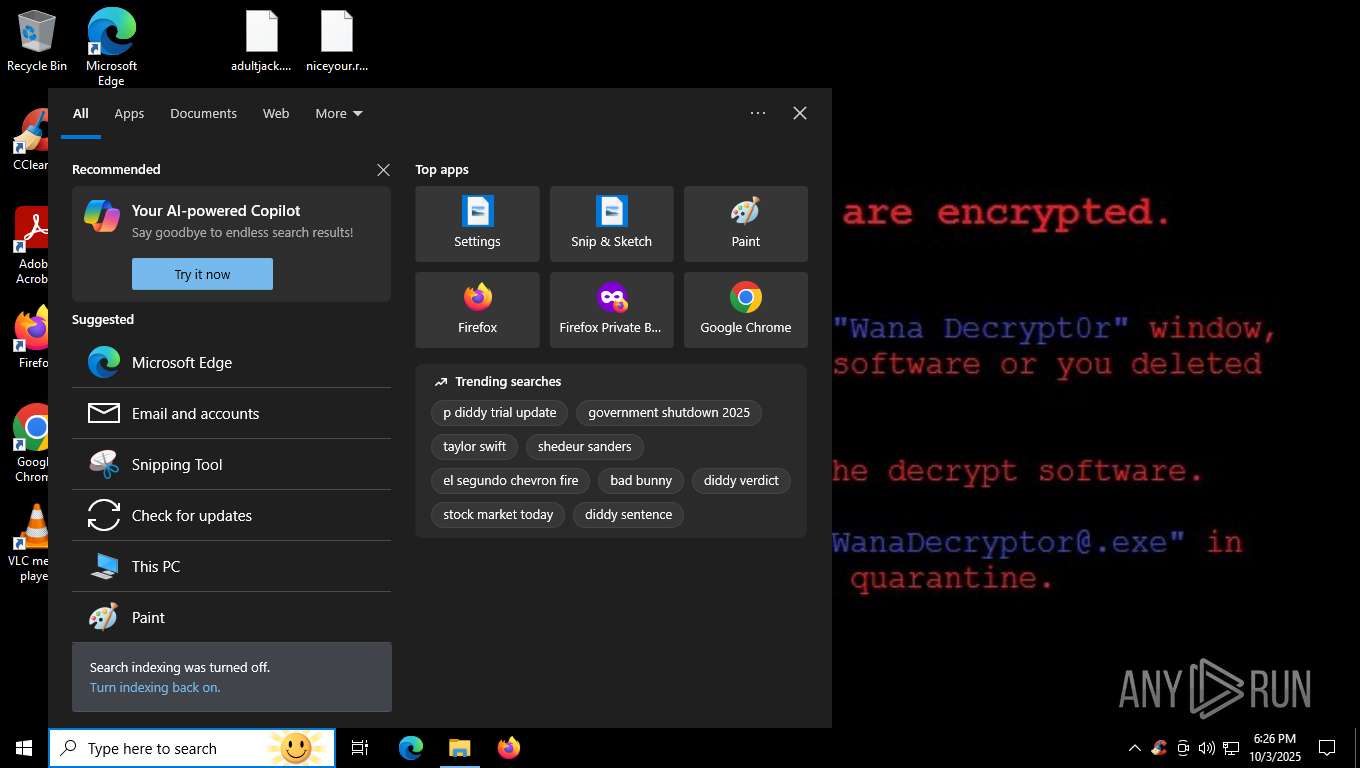This screenshot has height=768, width=1360.
Task: Select the Adobe Acrobat desktop shortcut
Action: (30, 246)
